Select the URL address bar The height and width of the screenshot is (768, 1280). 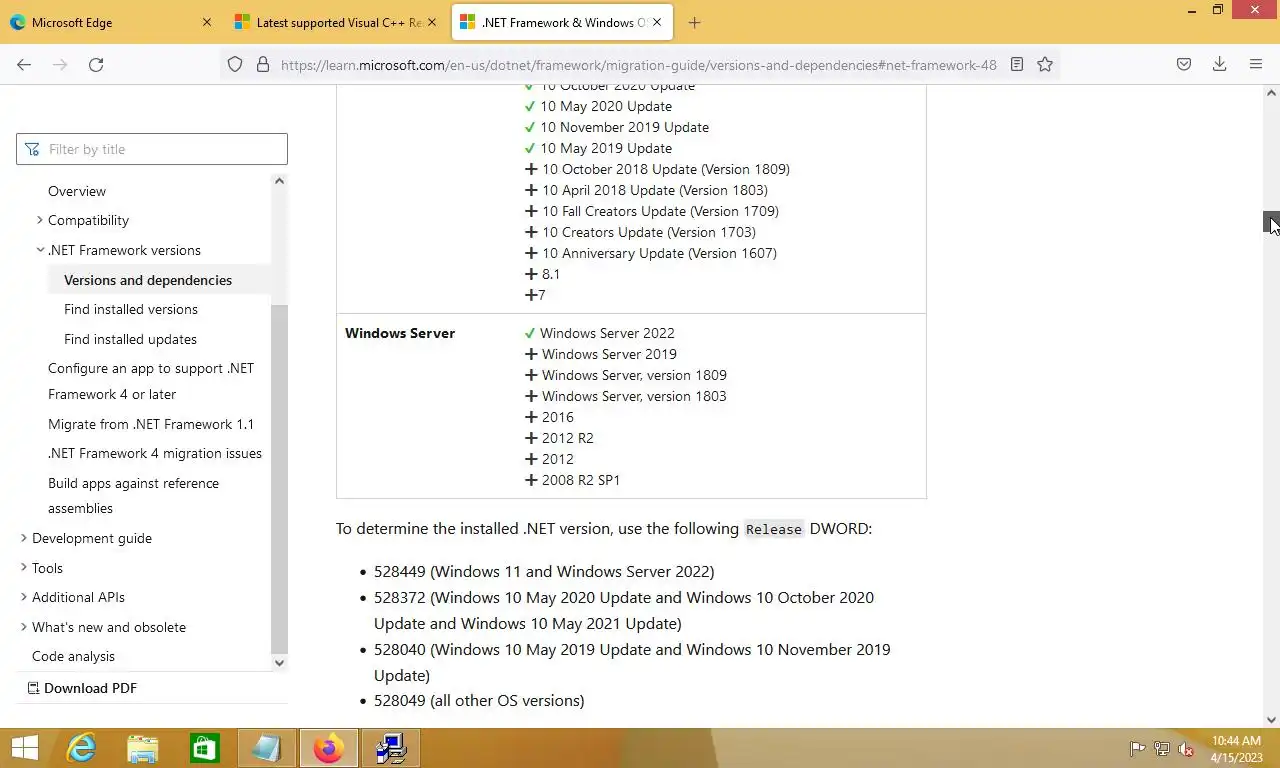click(638, 64)
